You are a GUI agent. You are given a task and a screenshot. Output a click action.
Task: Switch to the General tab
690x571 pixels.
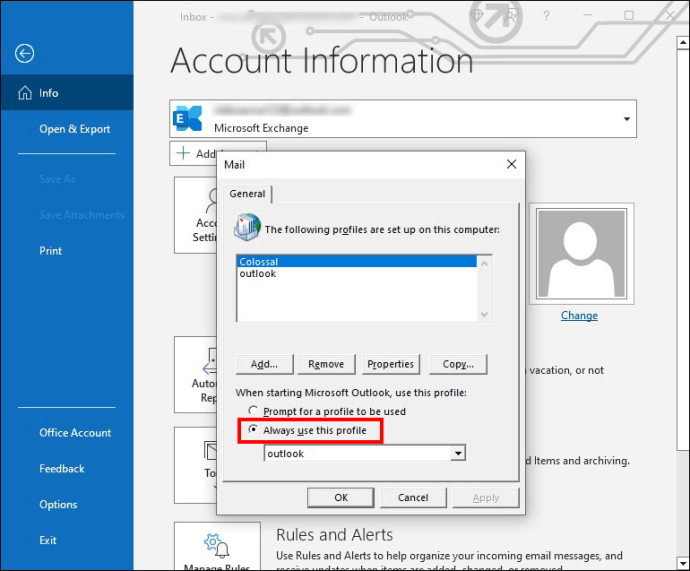247,194
